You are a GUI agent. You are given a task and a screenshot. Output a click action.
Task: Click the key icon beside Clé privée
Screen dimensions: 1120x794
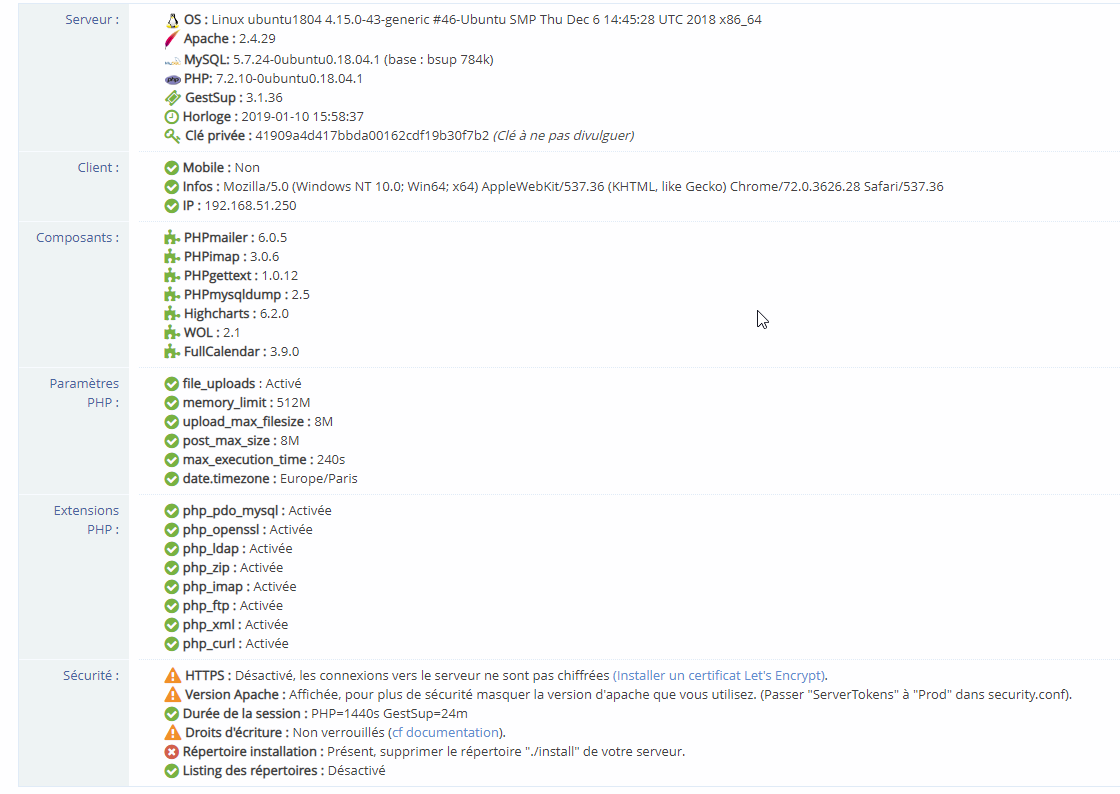[x=170, y=135]
